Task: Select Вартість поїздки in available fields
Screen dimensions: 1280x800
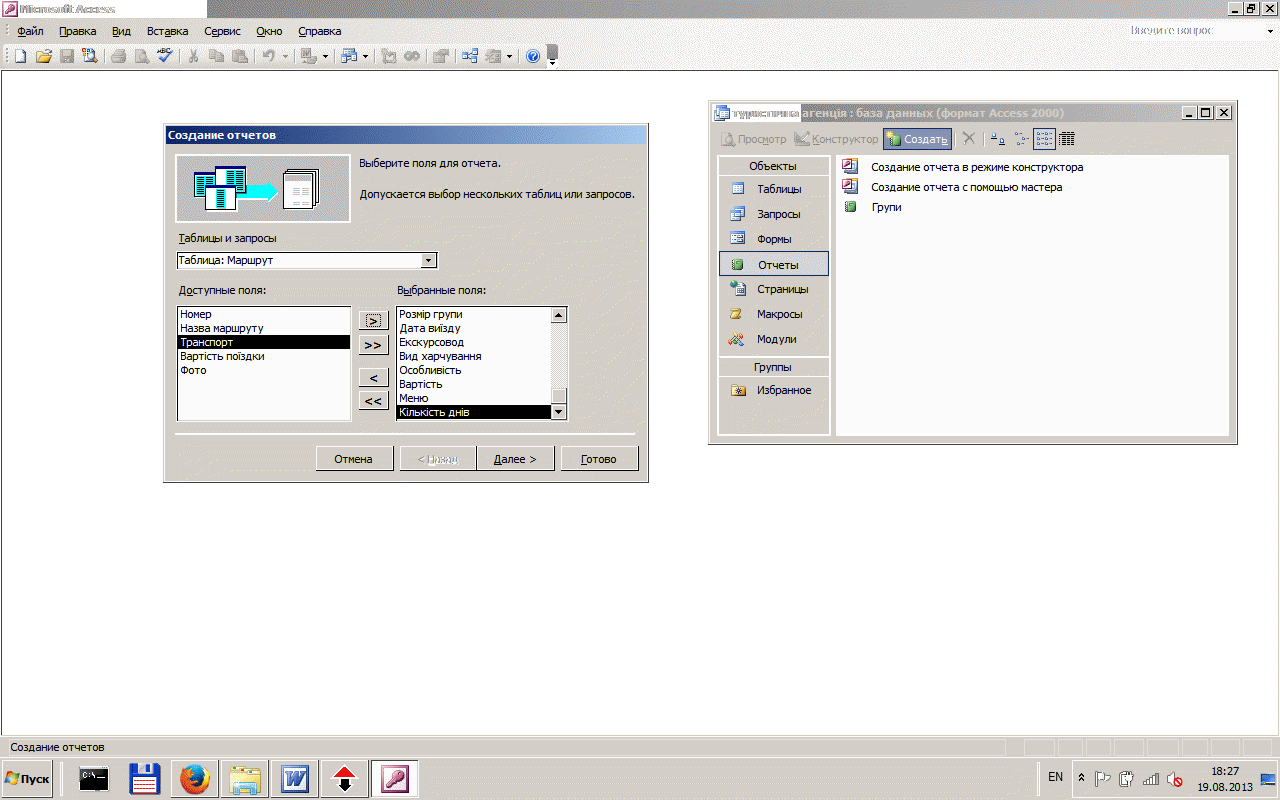Action: coord(222,356)
